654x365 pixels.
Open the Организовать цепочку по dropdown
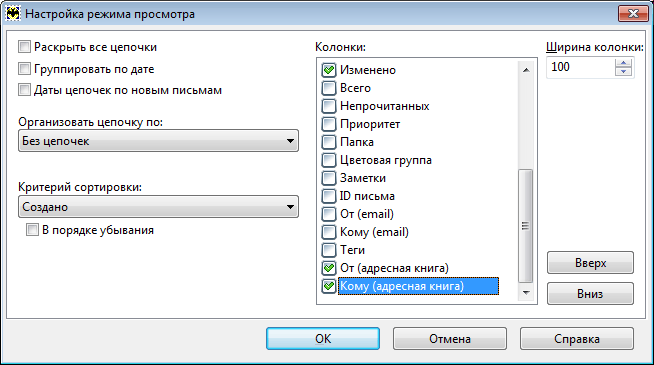(x=158, y=141)
